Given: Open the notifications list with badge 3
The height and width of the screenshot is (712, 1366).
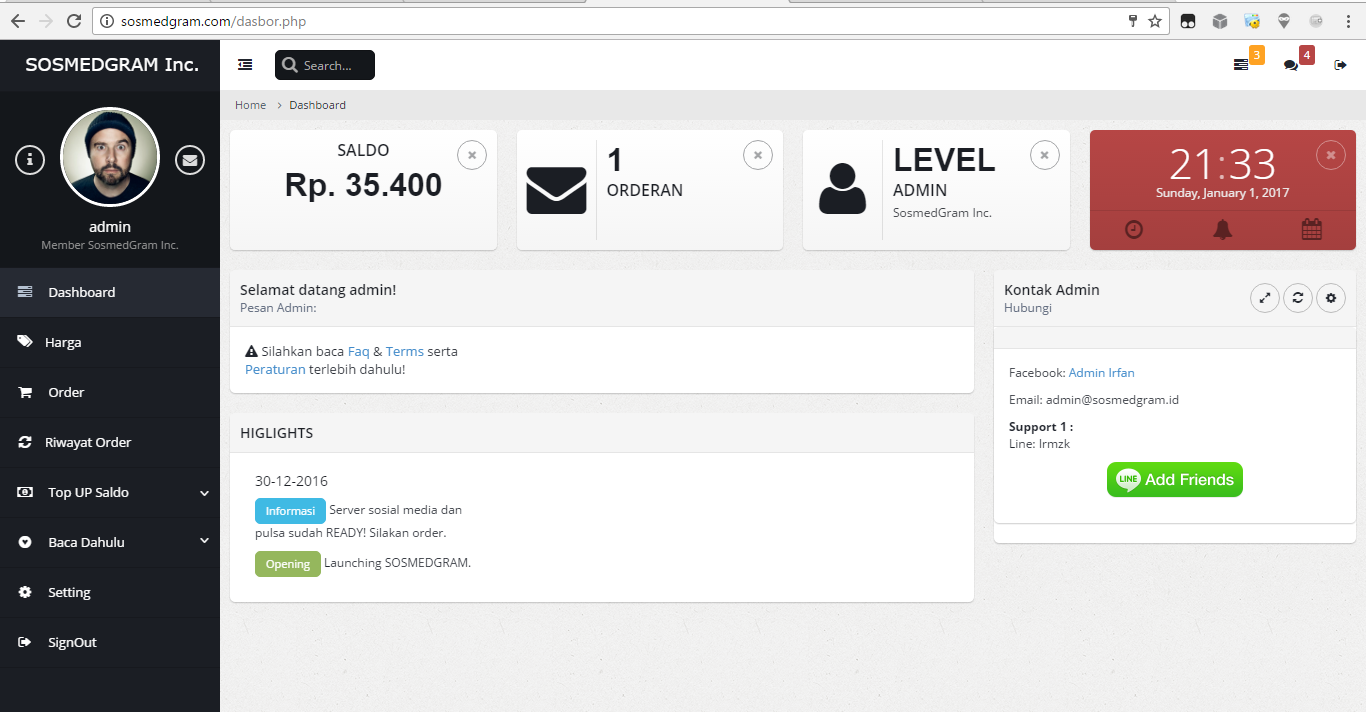Looking at the screenshot, I should pos(1241,65).
